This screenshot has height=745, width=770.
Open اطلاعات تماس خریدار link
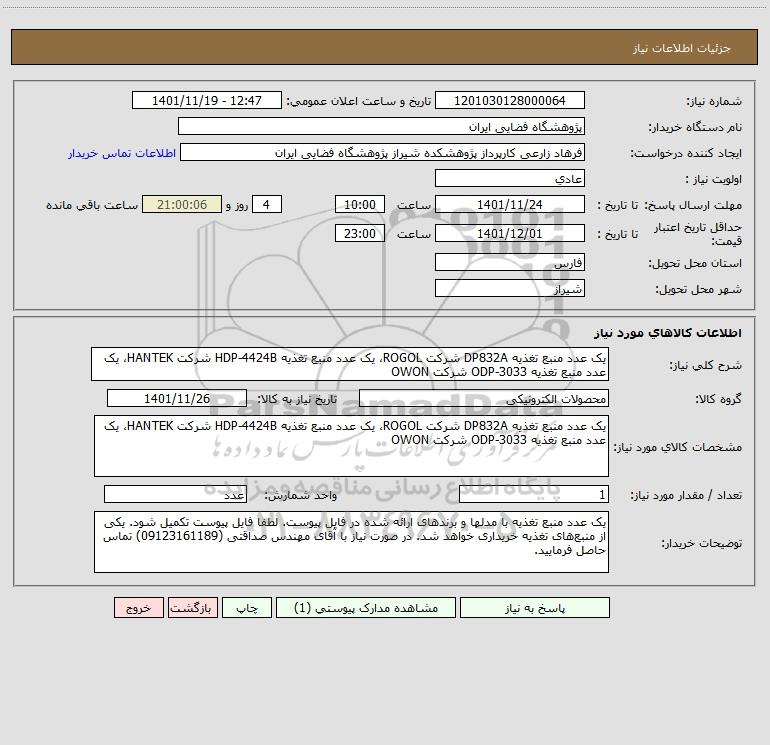122,153
